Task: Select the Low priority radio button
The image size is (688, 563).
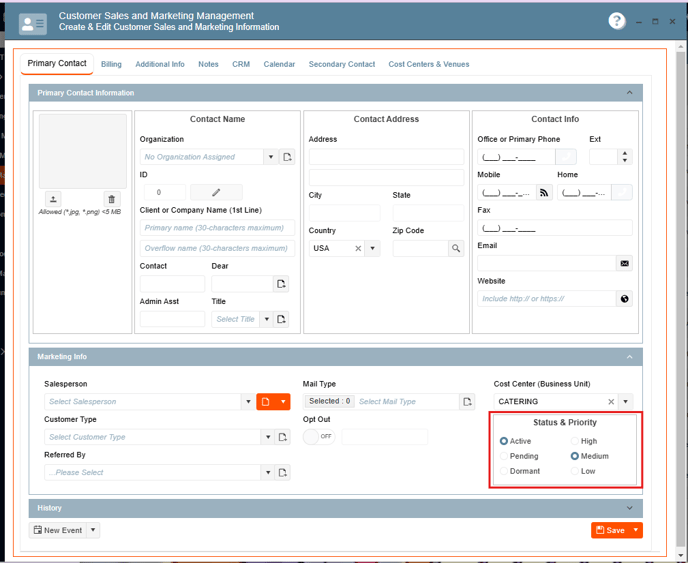Action: click(x=574, y=471)
